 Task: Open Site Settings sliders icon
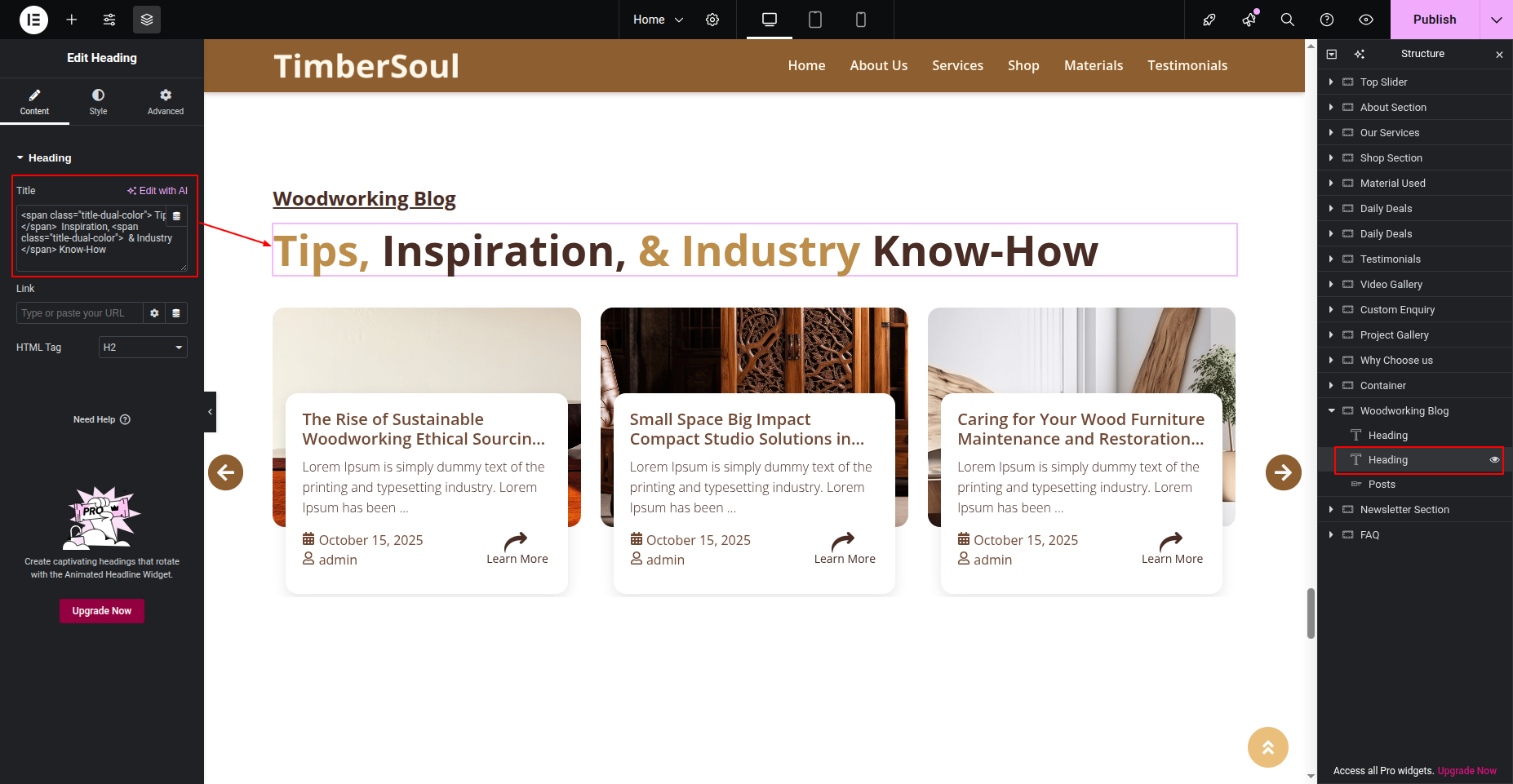click(x=109, y=20)
